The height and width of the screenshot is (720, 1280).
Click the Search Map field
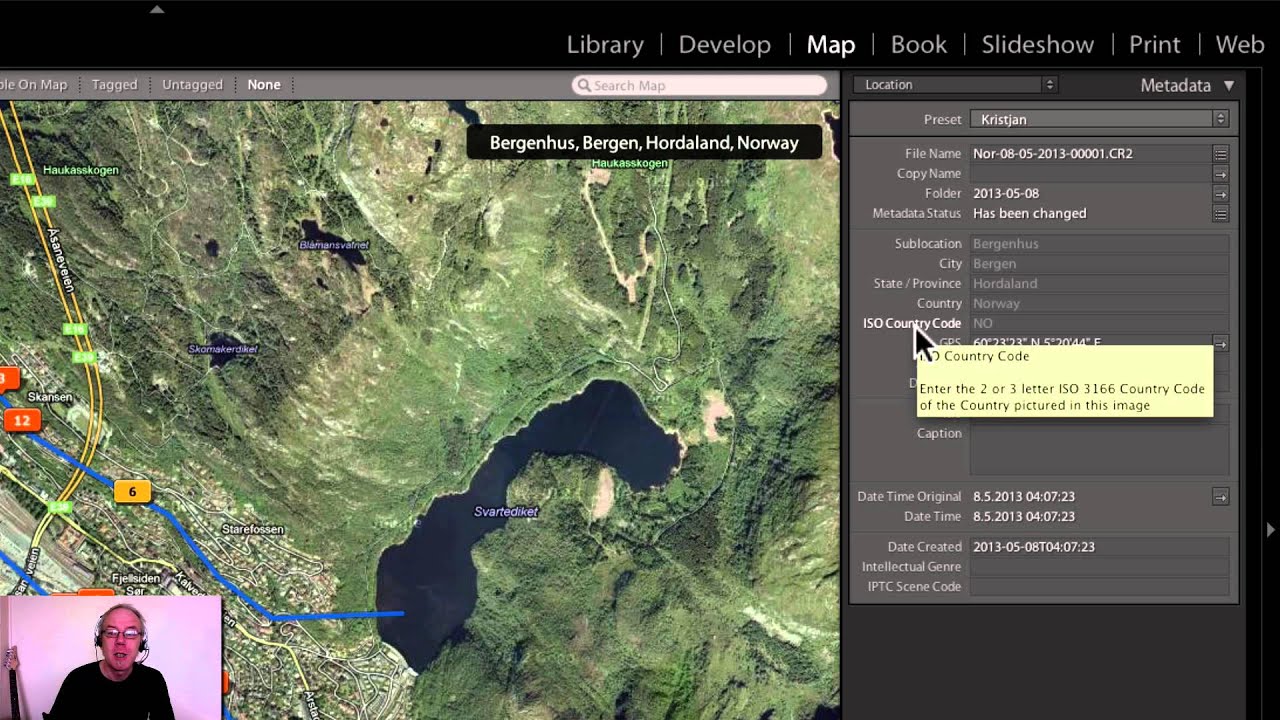[700, 86]
